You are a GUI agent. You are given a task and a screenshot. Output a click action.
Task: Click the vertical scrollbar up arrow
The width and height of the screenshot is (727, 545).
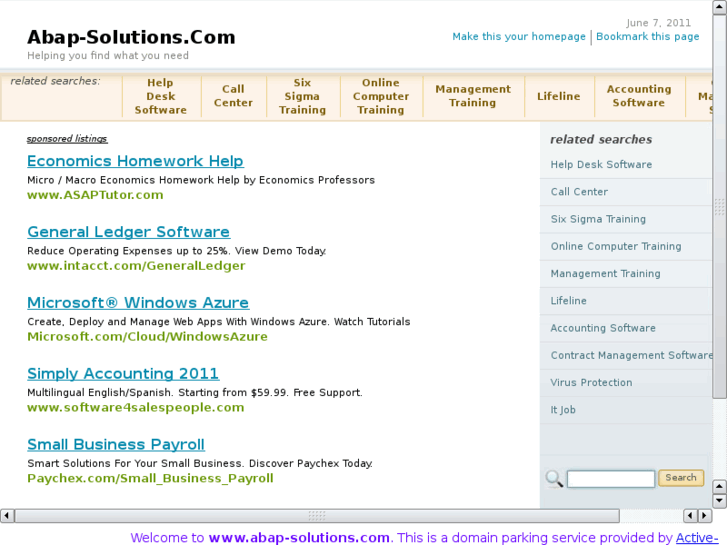coord(719,7)
